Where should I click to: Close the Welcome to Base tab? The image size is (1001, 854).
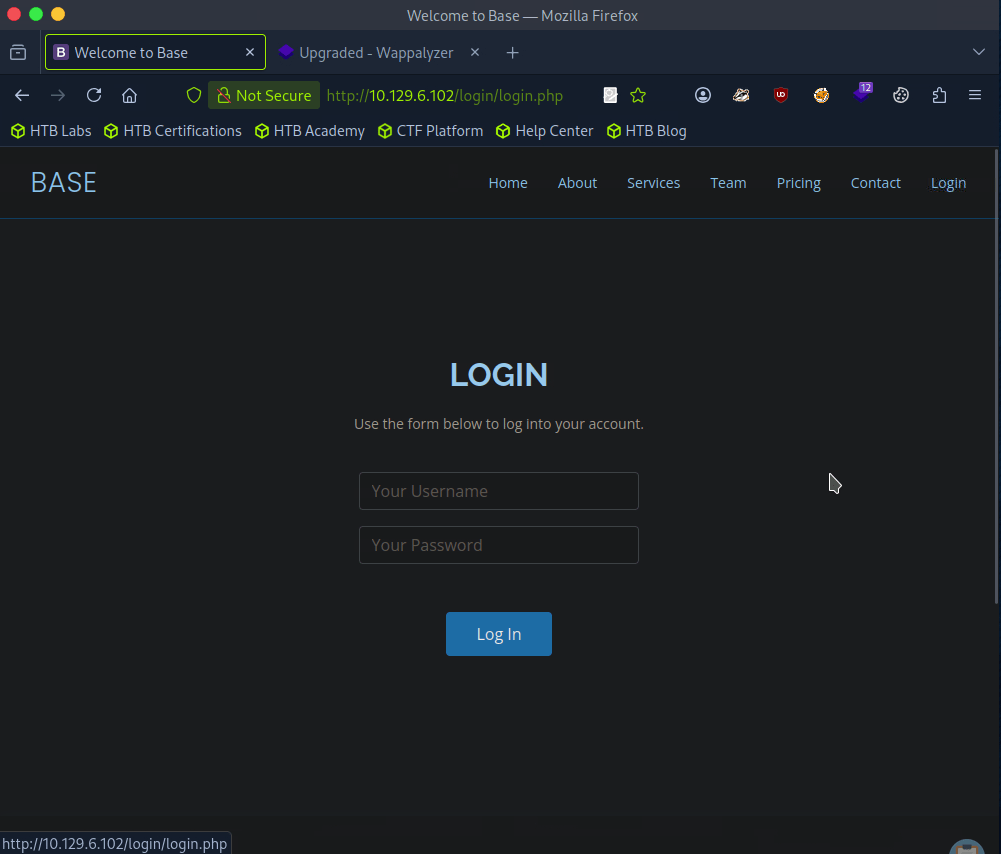point(250,52)
